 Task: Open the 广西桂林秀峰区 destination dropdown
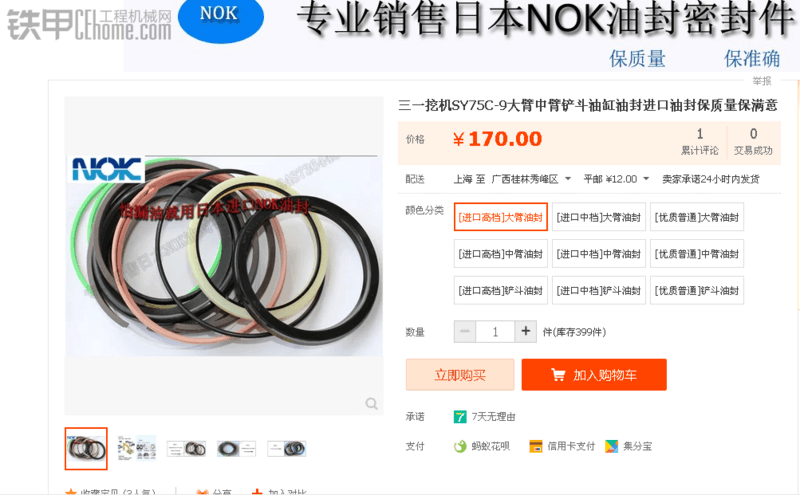coord(531,179)
